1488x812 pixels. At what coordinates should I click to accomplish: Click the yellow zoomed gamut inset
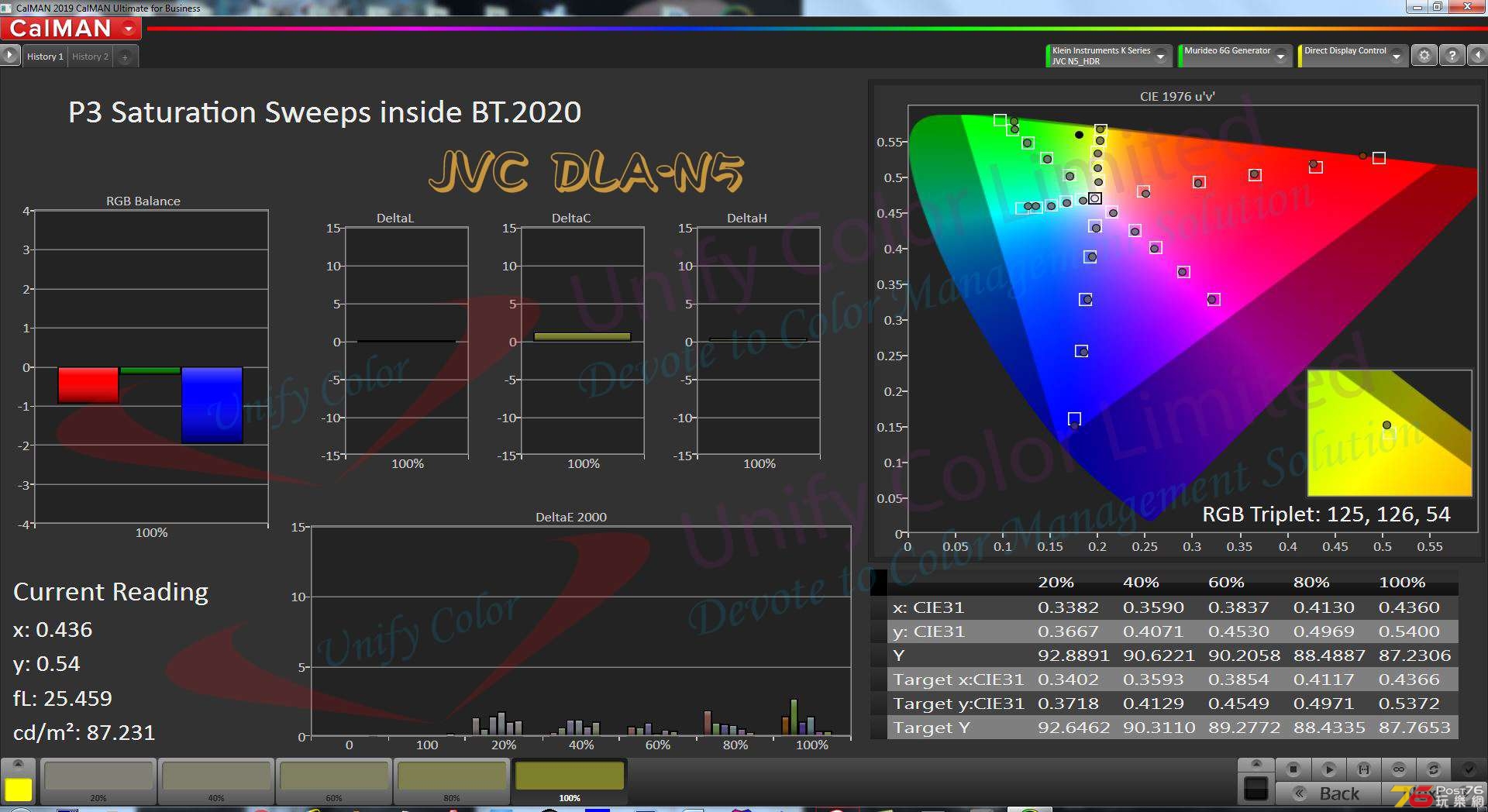(1389, 433)
